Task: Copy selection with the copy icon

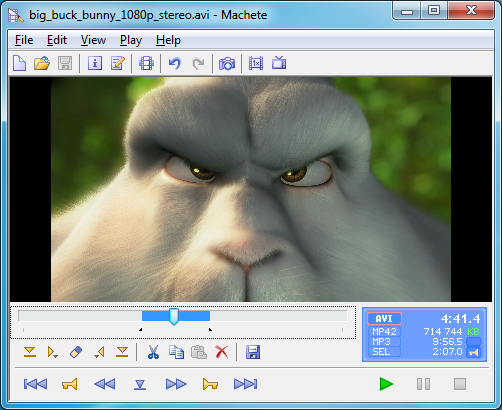Action: pos(176,352)
